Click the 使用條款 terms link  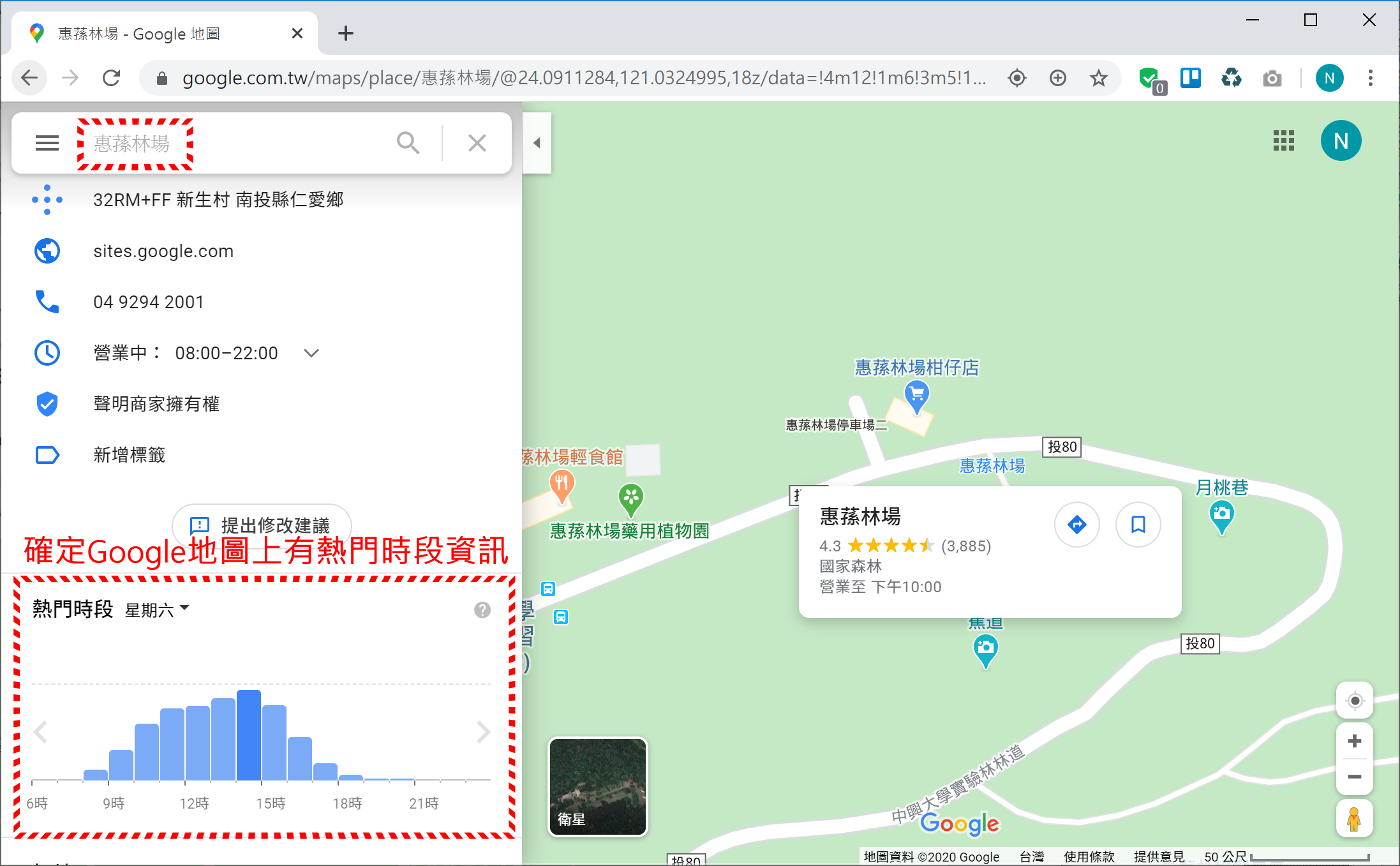[1089, 857]
